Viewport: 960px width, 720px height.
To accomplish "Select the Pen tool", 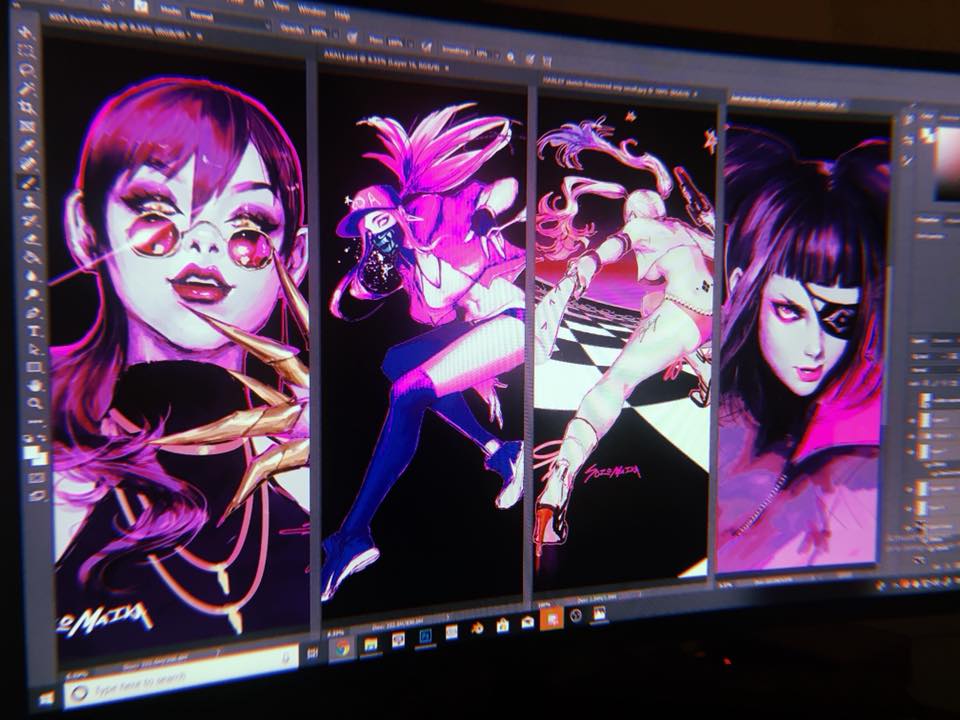I will coord(34,313).
